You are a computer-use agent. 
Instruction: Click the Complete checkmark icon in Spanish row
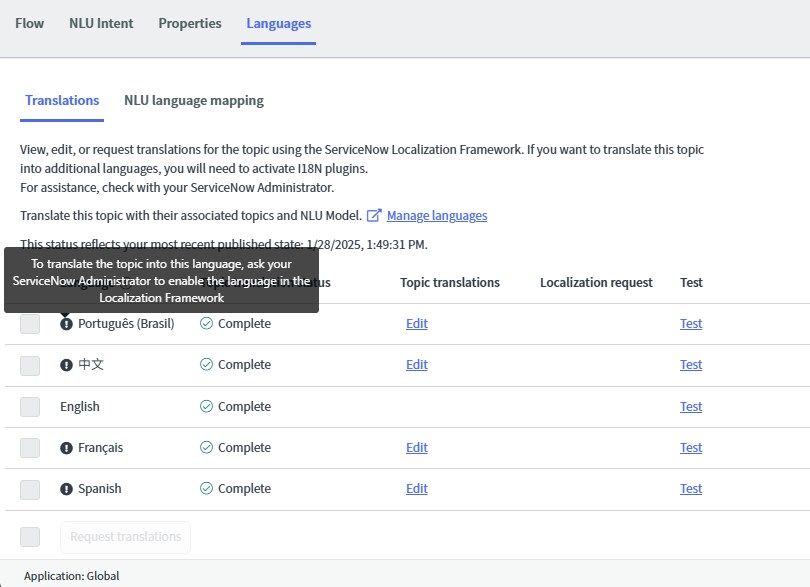206,488
